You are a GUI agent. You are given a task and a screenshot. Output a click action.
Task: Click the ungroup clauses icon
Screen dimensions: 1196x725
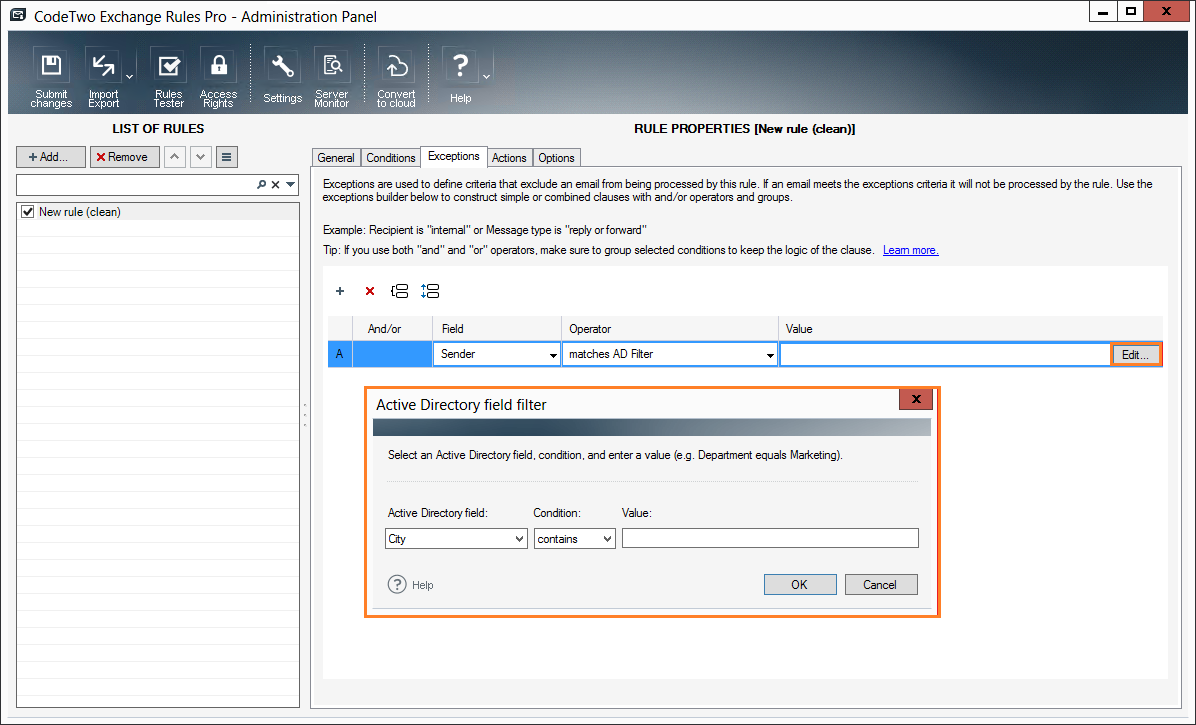click(x=430, y=291)
